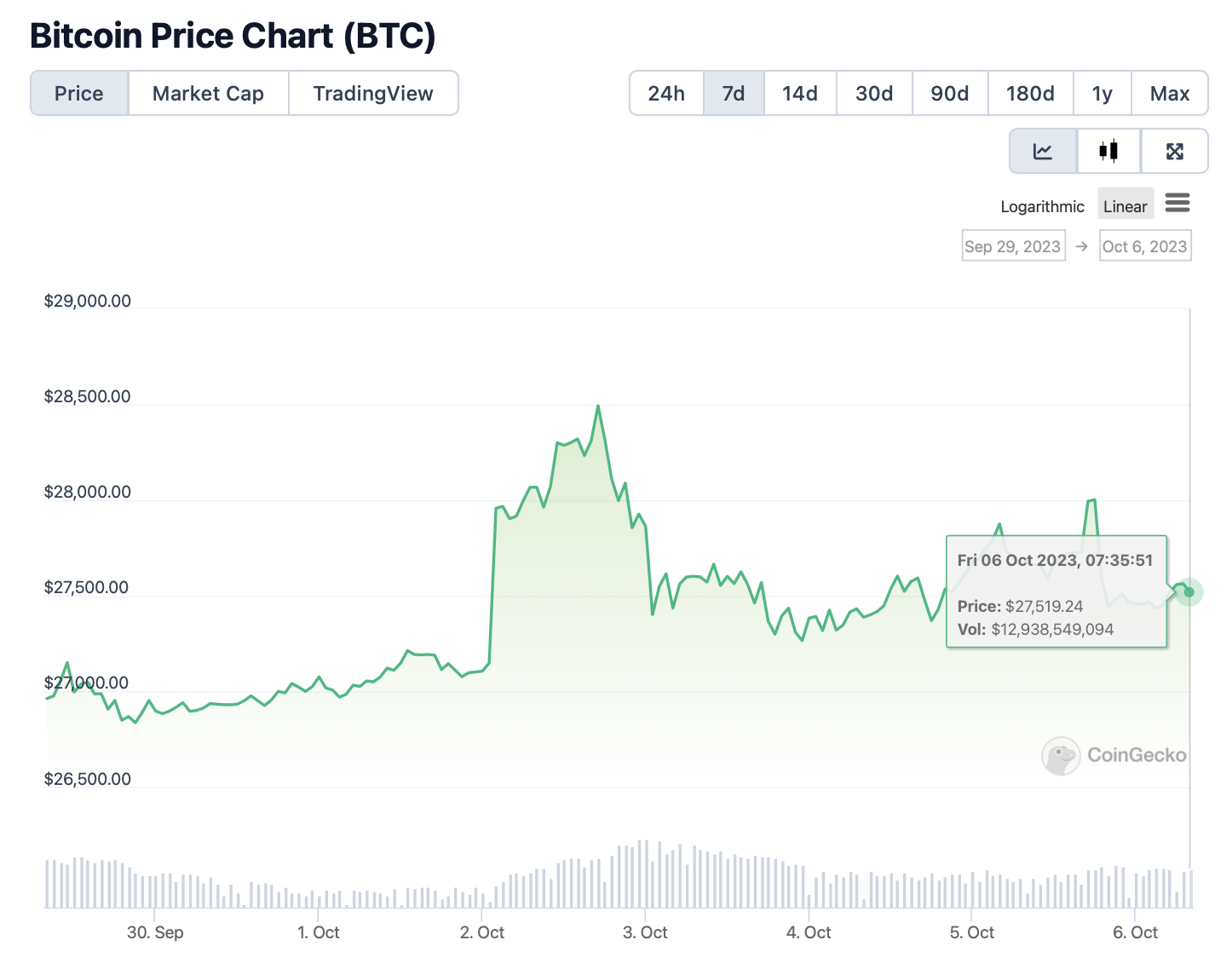
Task: Choose the 24h time range
Action: click(x=666, y=94)
